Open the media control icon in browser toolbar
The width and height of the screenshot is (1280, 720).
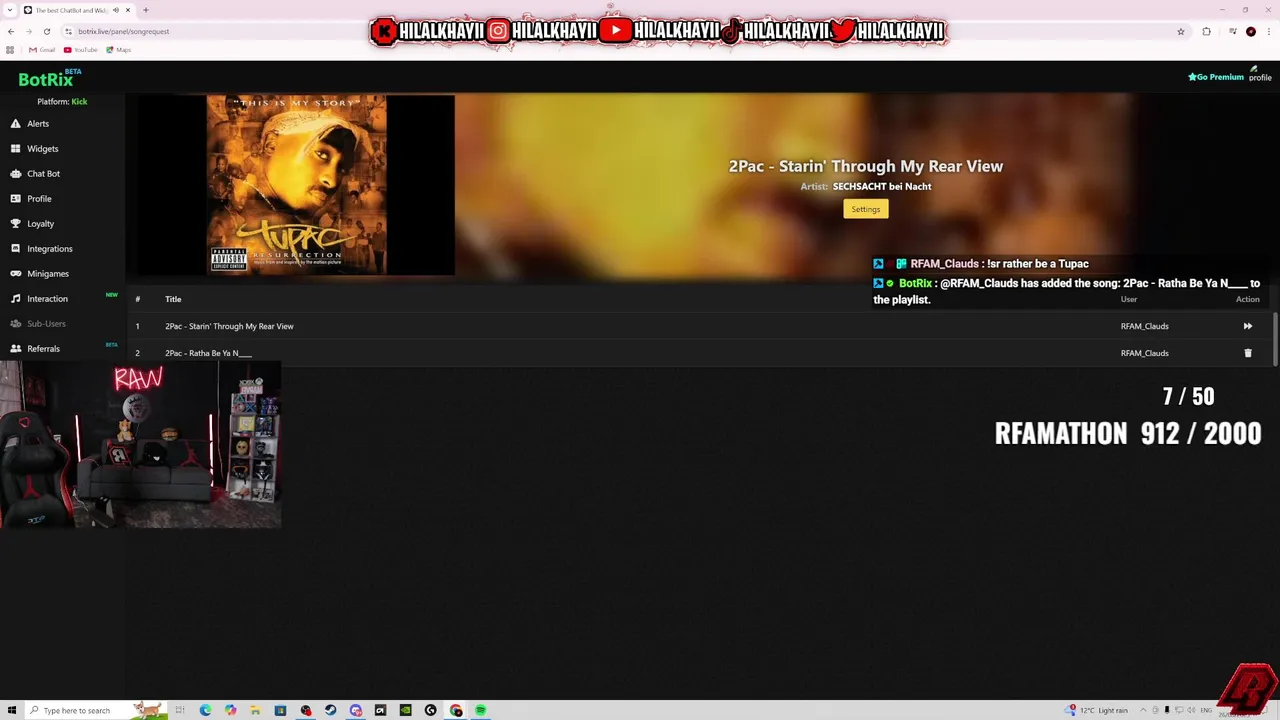(x=1233, y=31)
